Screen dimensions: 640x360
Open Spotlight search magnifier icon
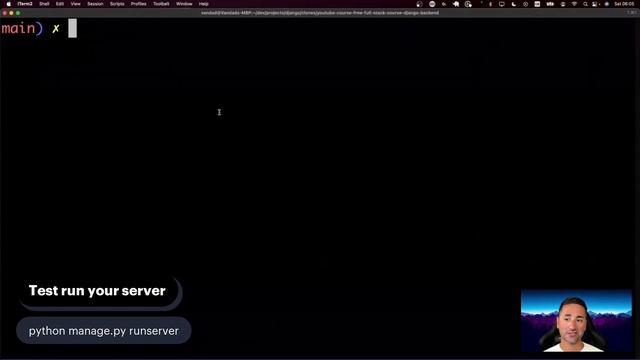coord(585,4)
